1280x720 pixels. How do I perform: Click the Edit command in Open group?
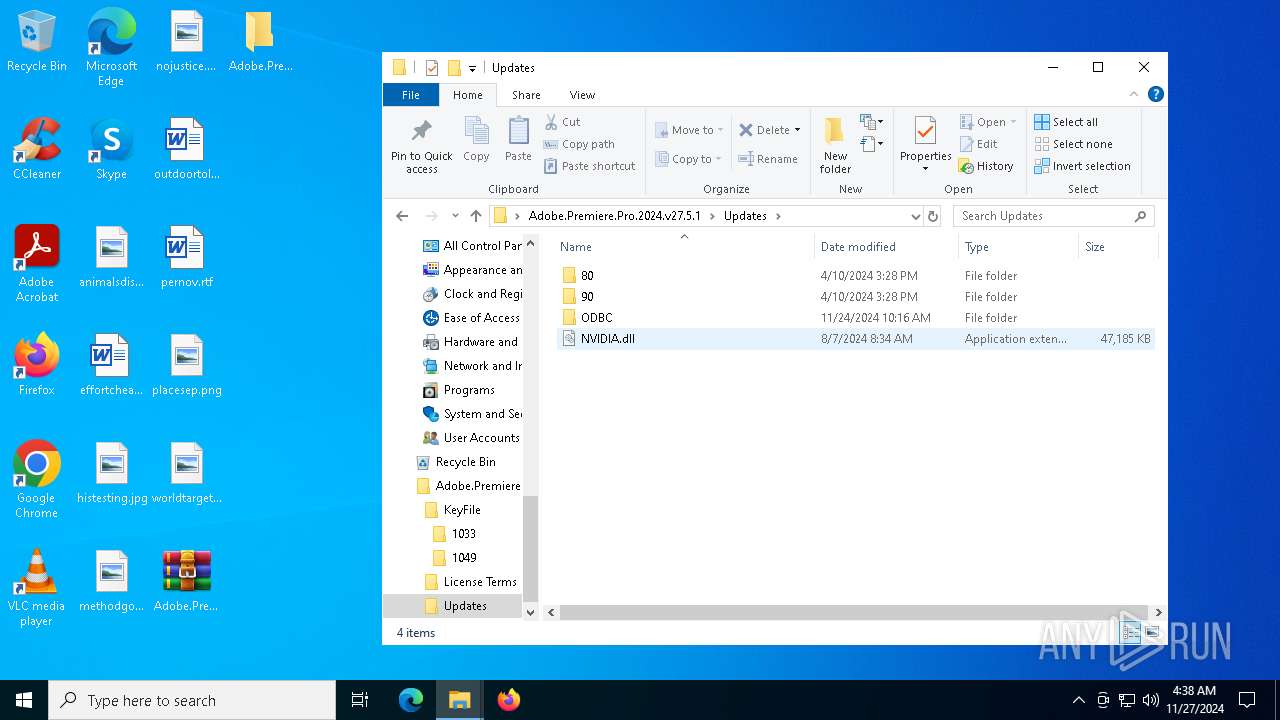[978, 144]
